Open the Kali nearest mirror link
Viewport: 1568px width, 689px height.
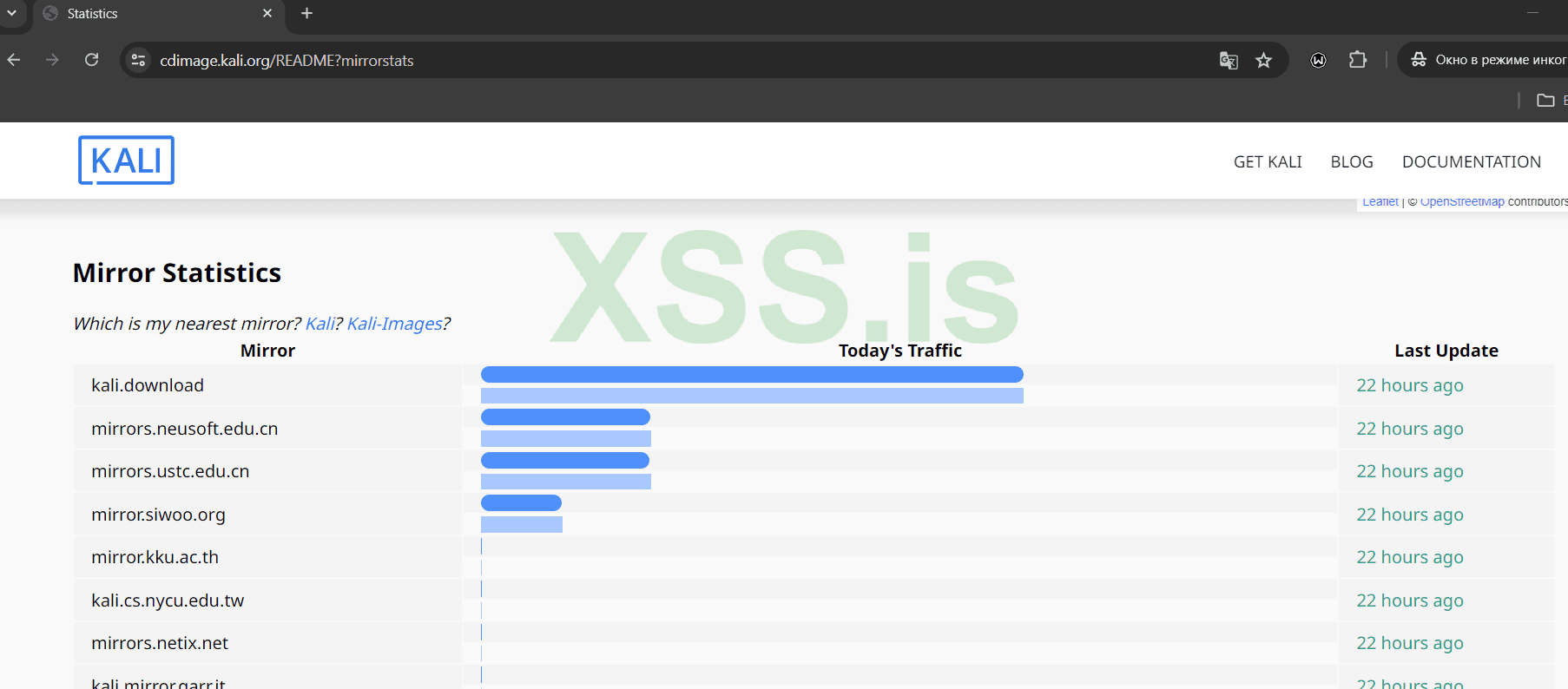point(320,324)
